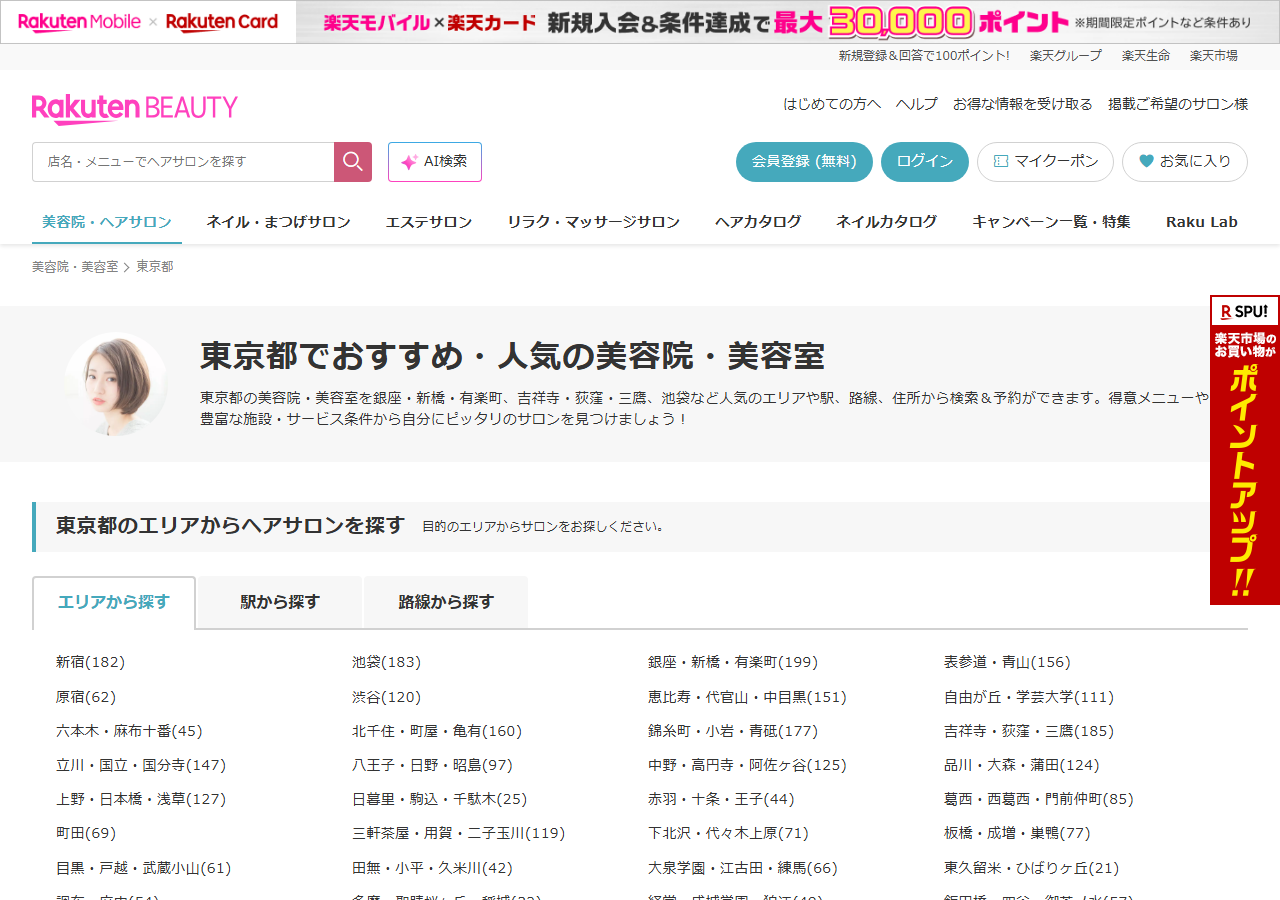Open お気に入り favorites button
1280x900 pixels.
tap(1185, 162)
